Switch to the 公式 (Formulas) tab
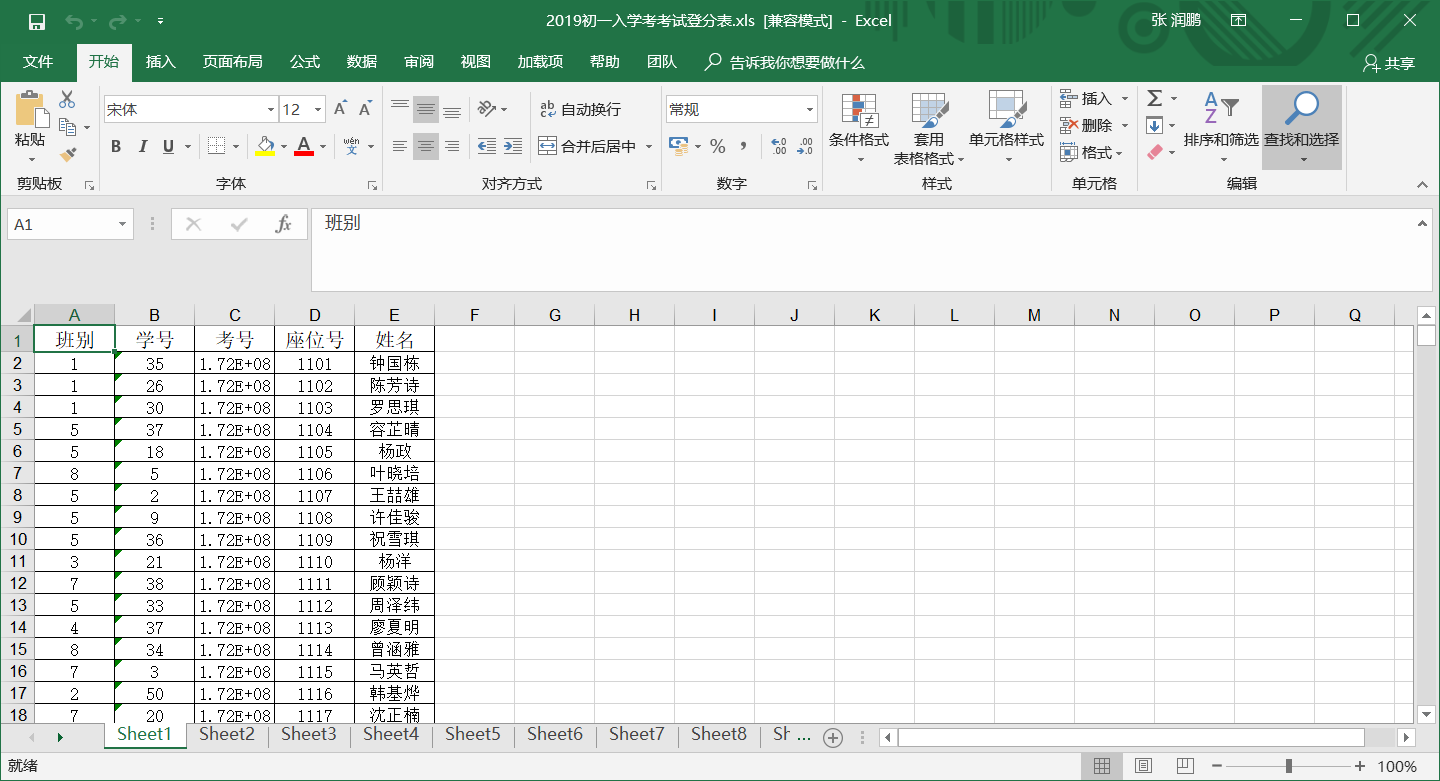This screenshot has width=1440, height=781. 305,62
